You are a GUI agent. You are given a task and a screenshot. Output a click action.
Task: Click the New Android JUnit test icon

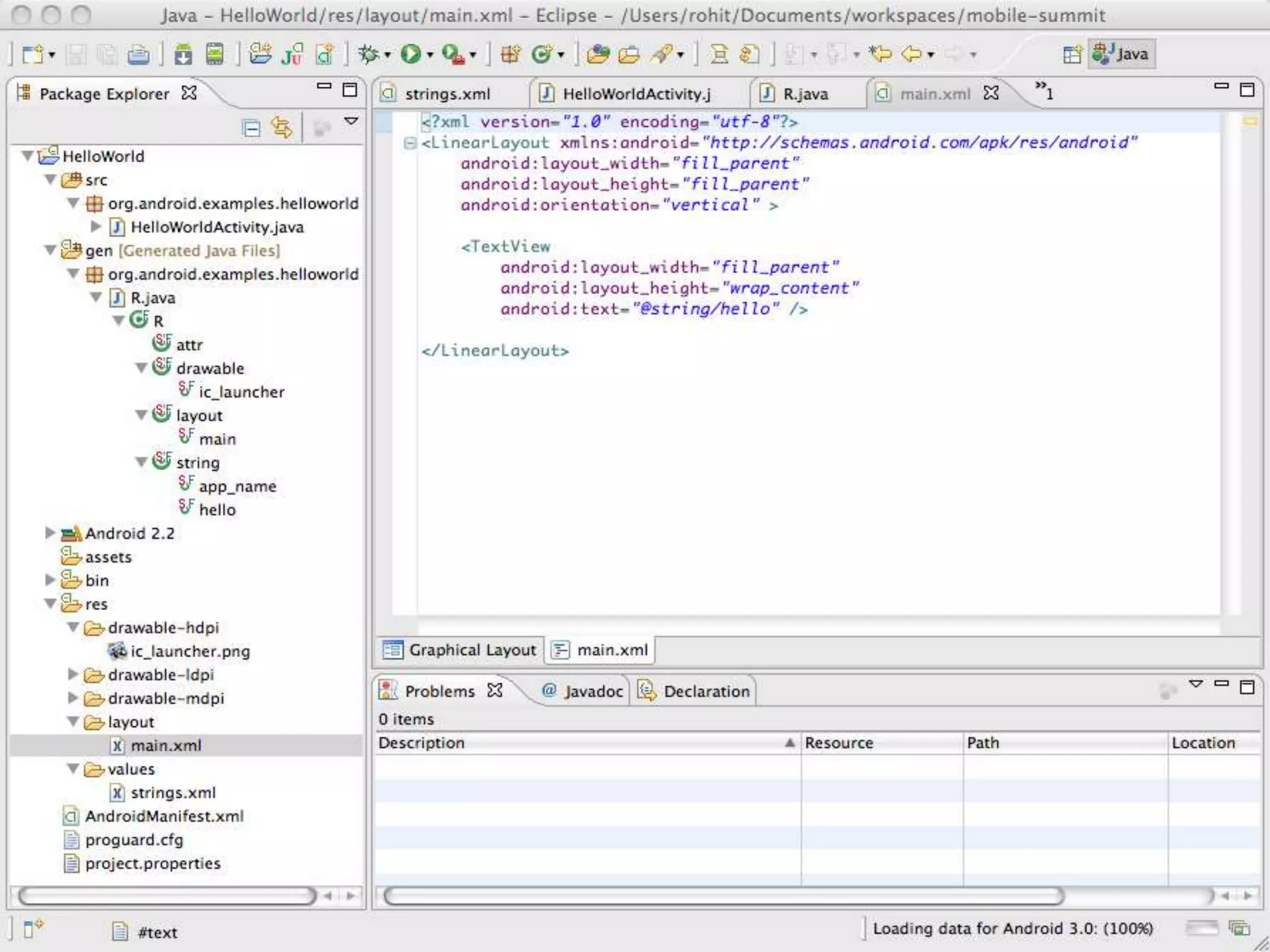tap(293, 55)
